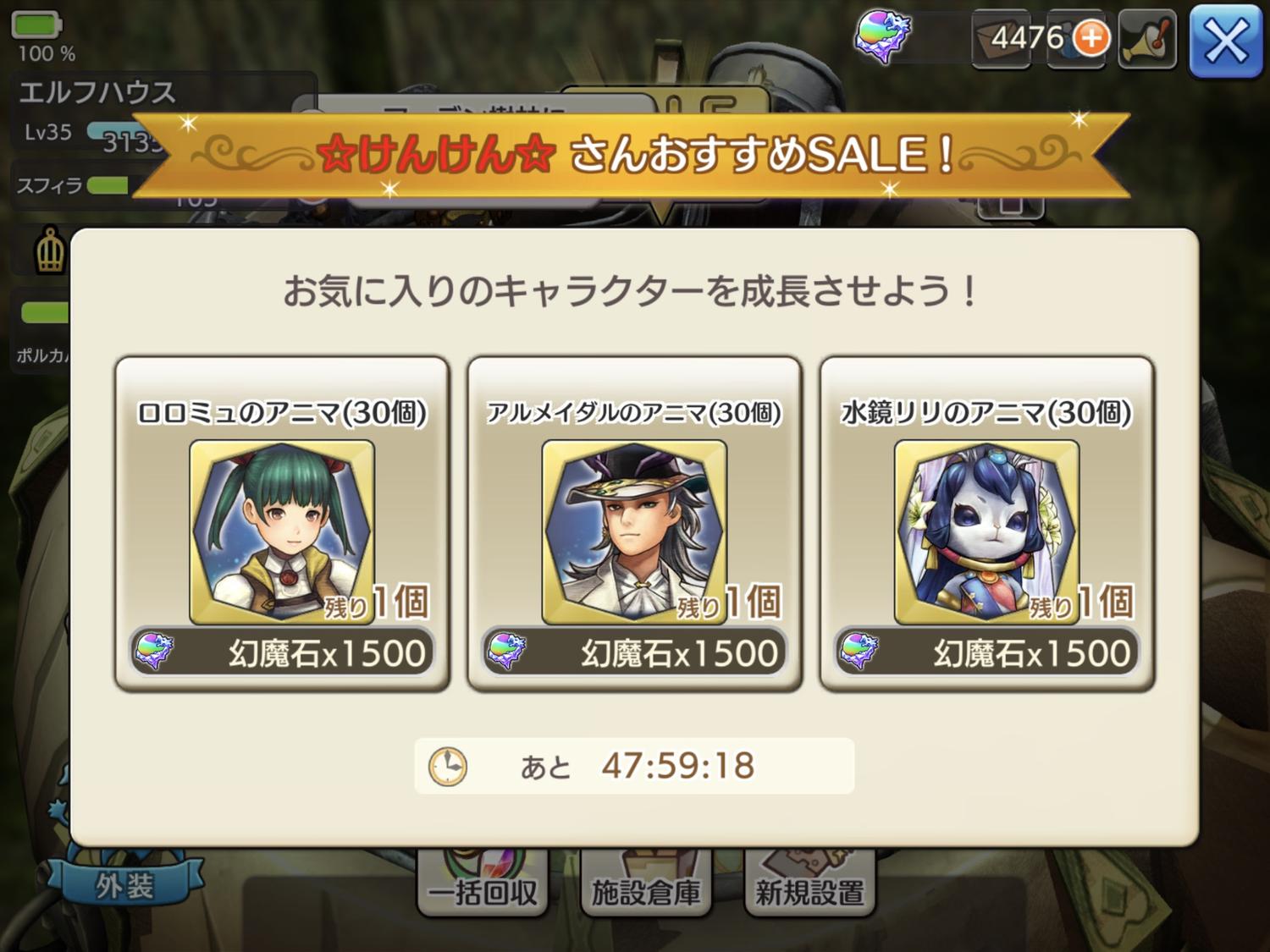This screenshot has width=1270, height=952.
Task: Select the ロロミュ character portrait
Action: click(x=282, y=531)
